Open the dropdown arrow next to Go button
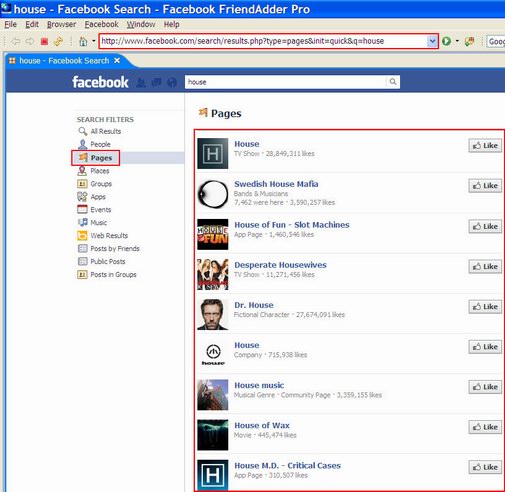Screen dimensions: 505x492 [x=457, y=41]
